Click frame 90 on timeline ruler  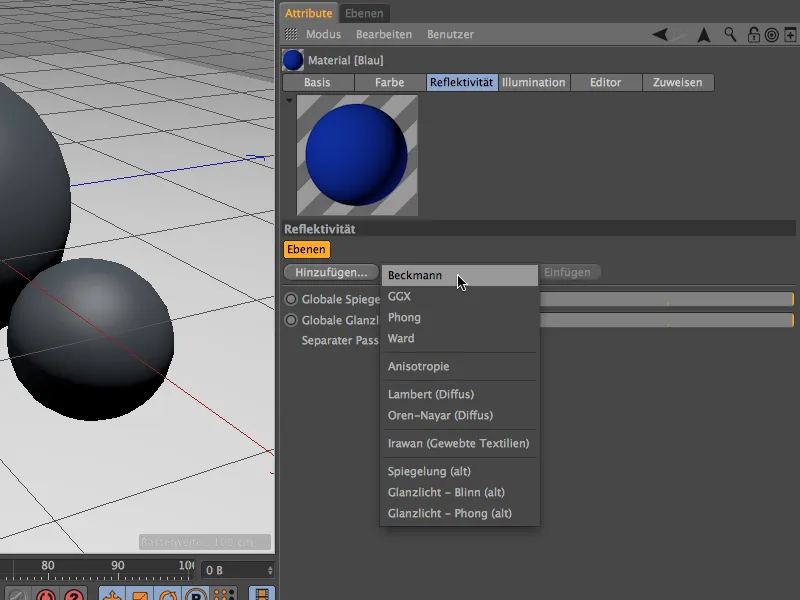118,565
